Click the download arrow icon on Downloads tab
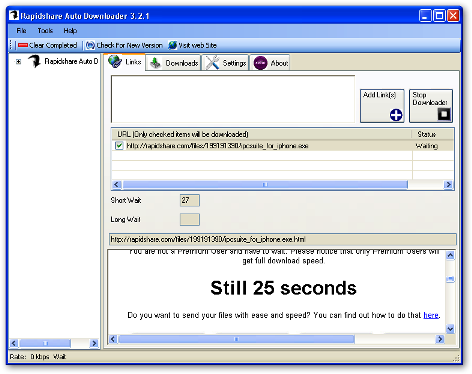The image size is (472, 374). pyautogui.click(x=155, y=63)
